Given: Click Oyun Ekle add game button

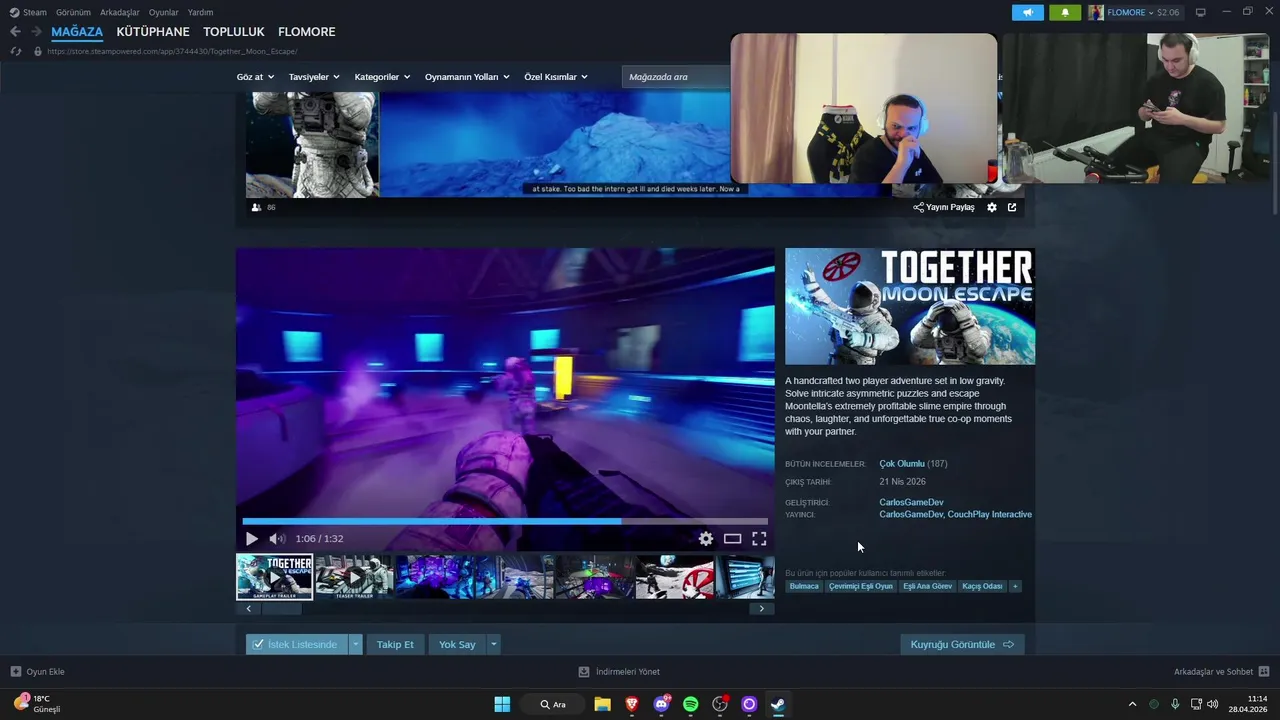Looking at the screenshot, I should coord(38,672).
